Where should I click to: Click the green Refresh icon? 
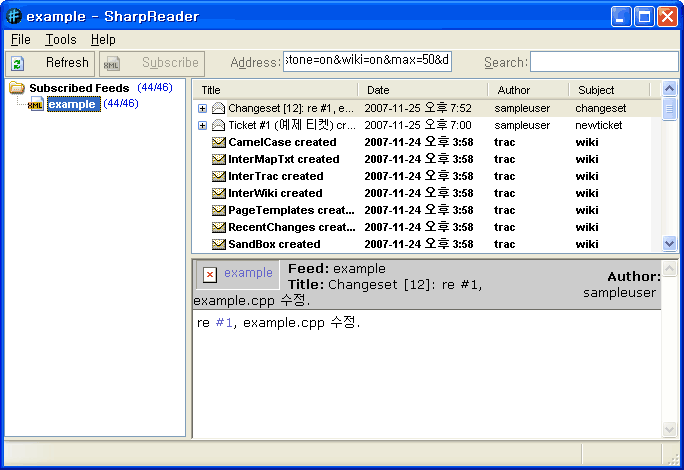[x=18, y=63]
